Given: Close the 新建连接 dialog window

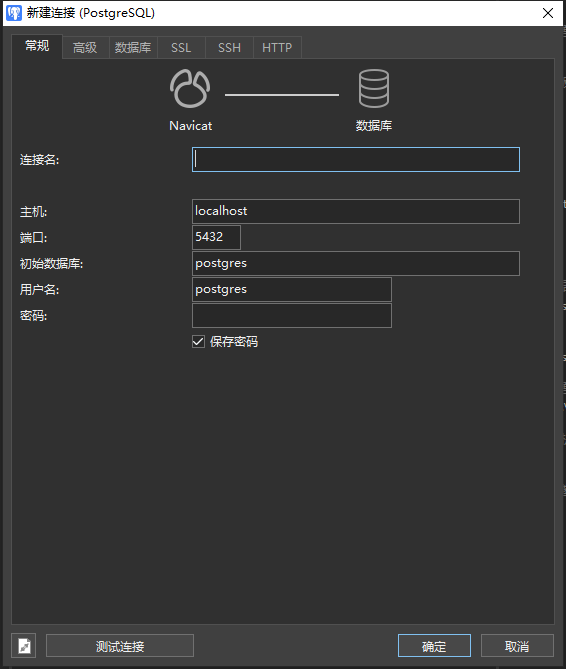Looking at the screenshot, I should coord(548,13).
